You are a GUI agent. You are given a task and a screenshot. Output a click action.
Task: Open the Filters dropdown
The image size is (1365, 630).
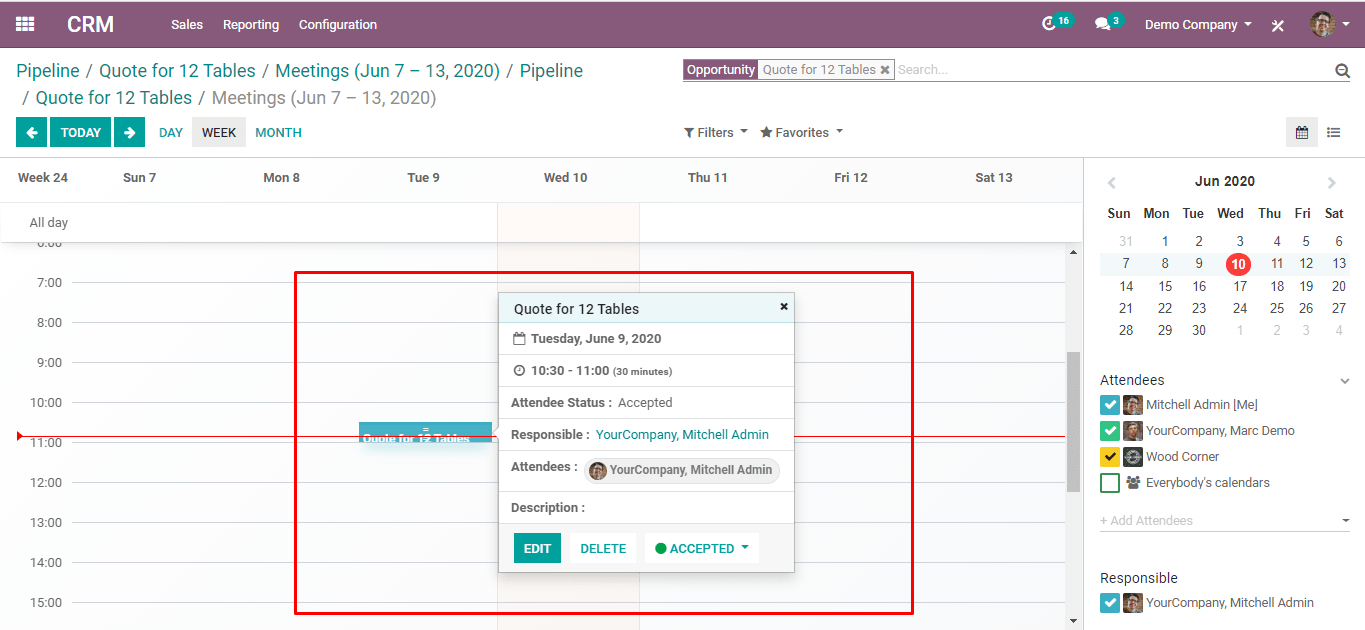point(716,132)
